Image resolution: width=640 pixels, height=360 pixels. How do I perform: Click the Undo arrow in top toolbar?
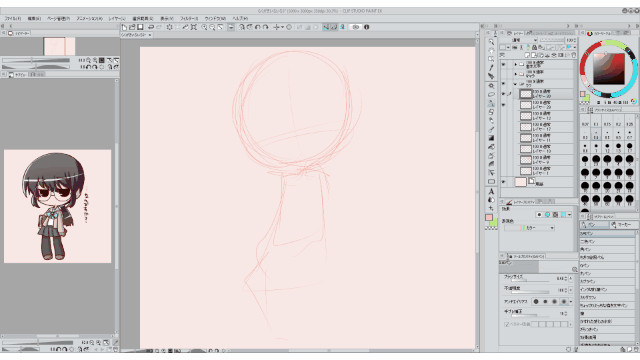tap(151, 27)
